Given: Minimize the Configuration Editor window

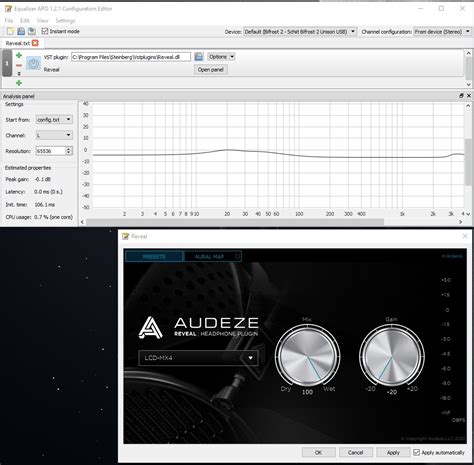Looking at the screenshot, I should pyautogui.click(x=421, y=8).
